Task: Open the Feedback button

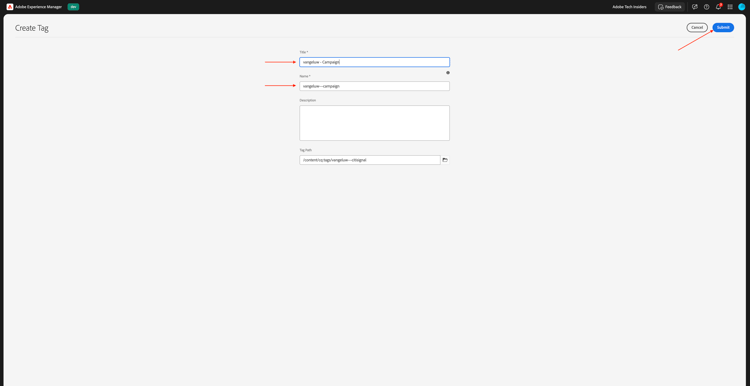Action: tap(670, 7)
